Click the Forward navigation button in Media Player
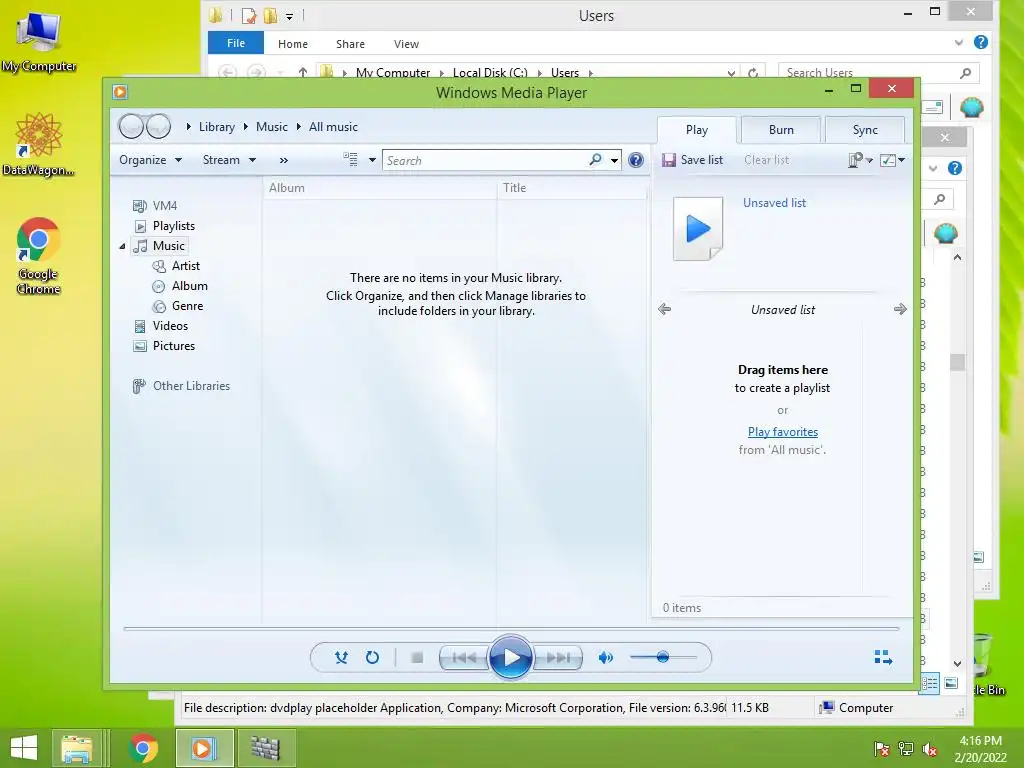 [159, 127]
